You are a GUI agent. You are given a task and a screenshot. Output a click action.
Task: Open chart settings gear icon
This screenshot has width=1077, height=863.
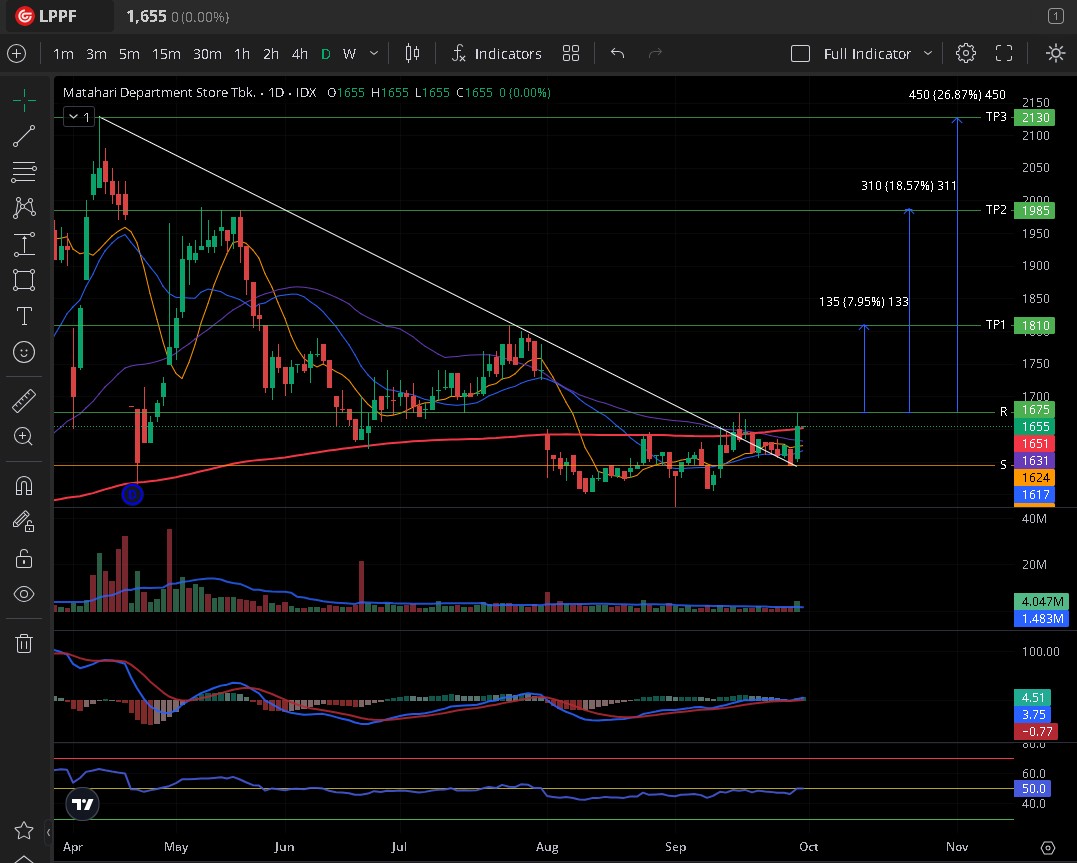(x=965, y=53)
